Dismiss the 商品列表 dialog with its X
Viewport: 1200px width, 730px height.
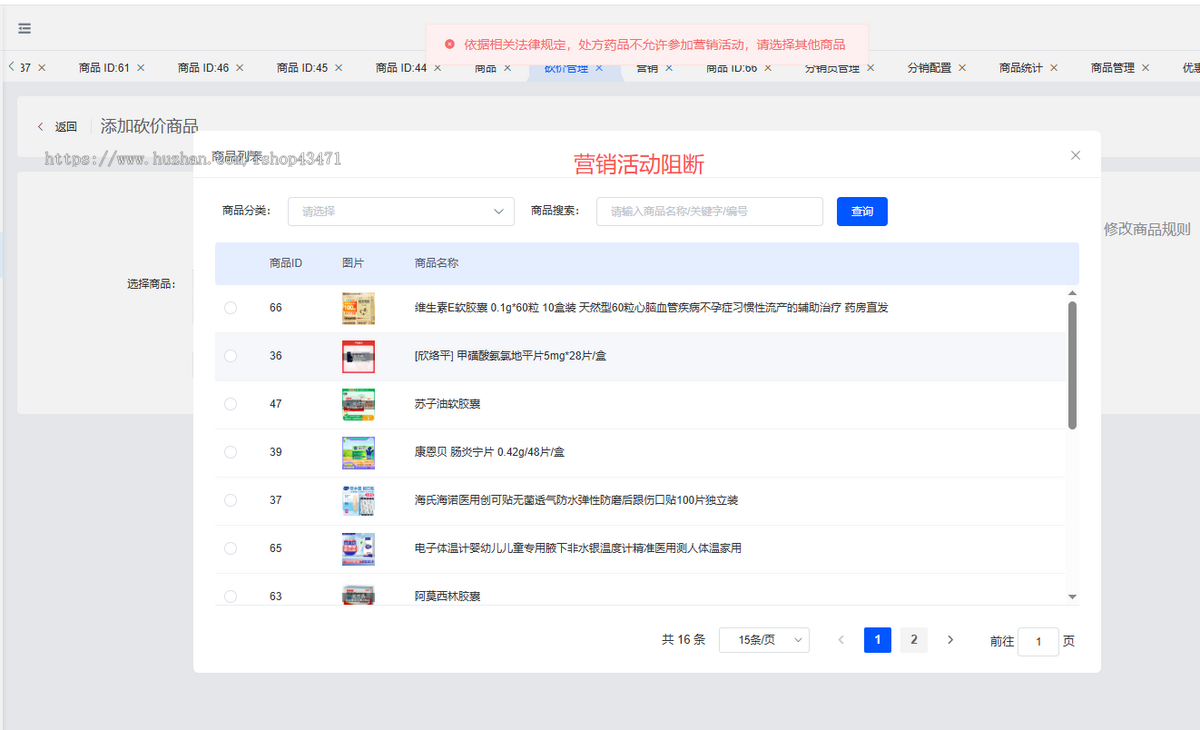(x=1076, y=155)
